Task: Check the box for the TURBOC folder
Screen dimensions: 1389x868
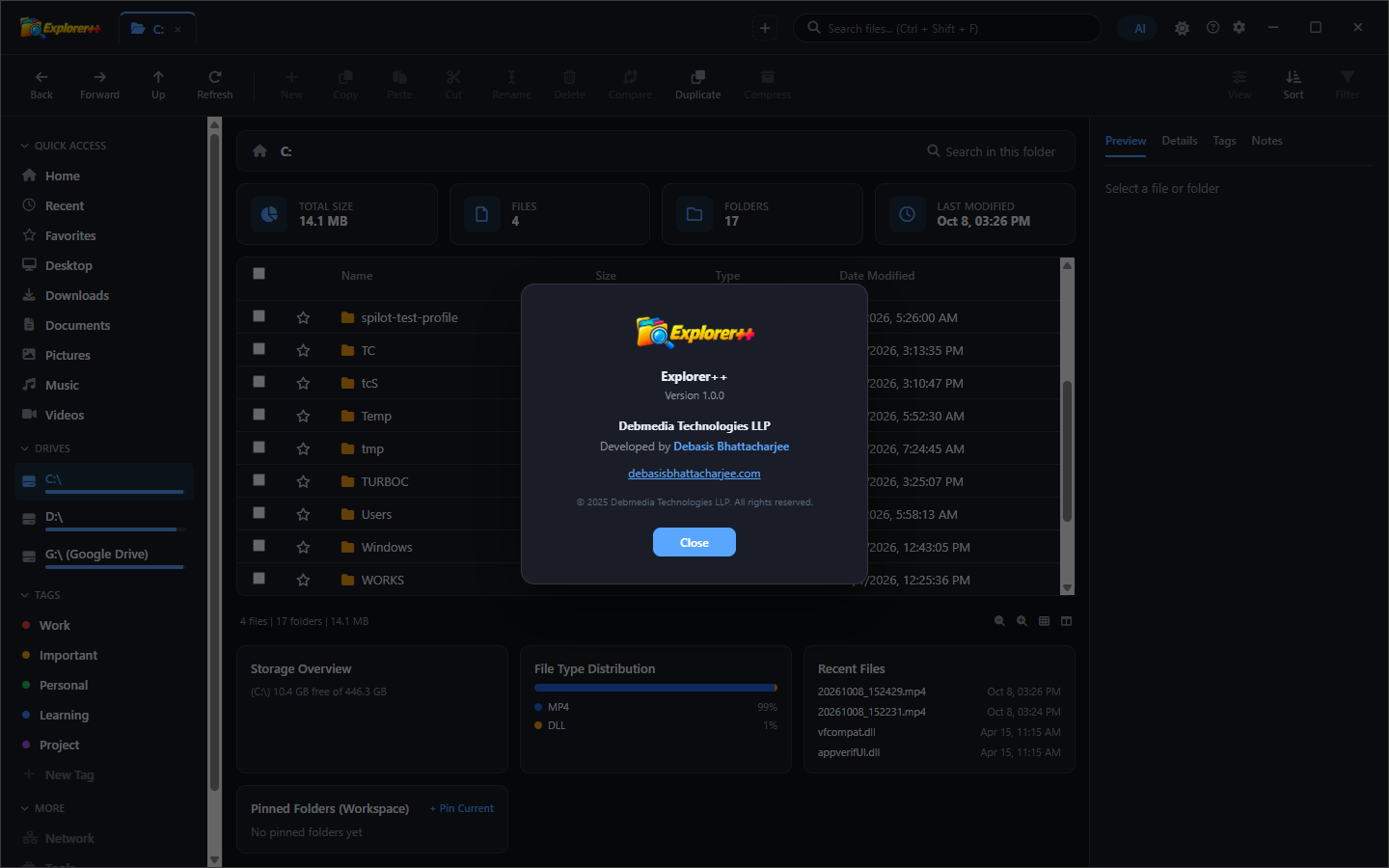Action: [259, 480]
